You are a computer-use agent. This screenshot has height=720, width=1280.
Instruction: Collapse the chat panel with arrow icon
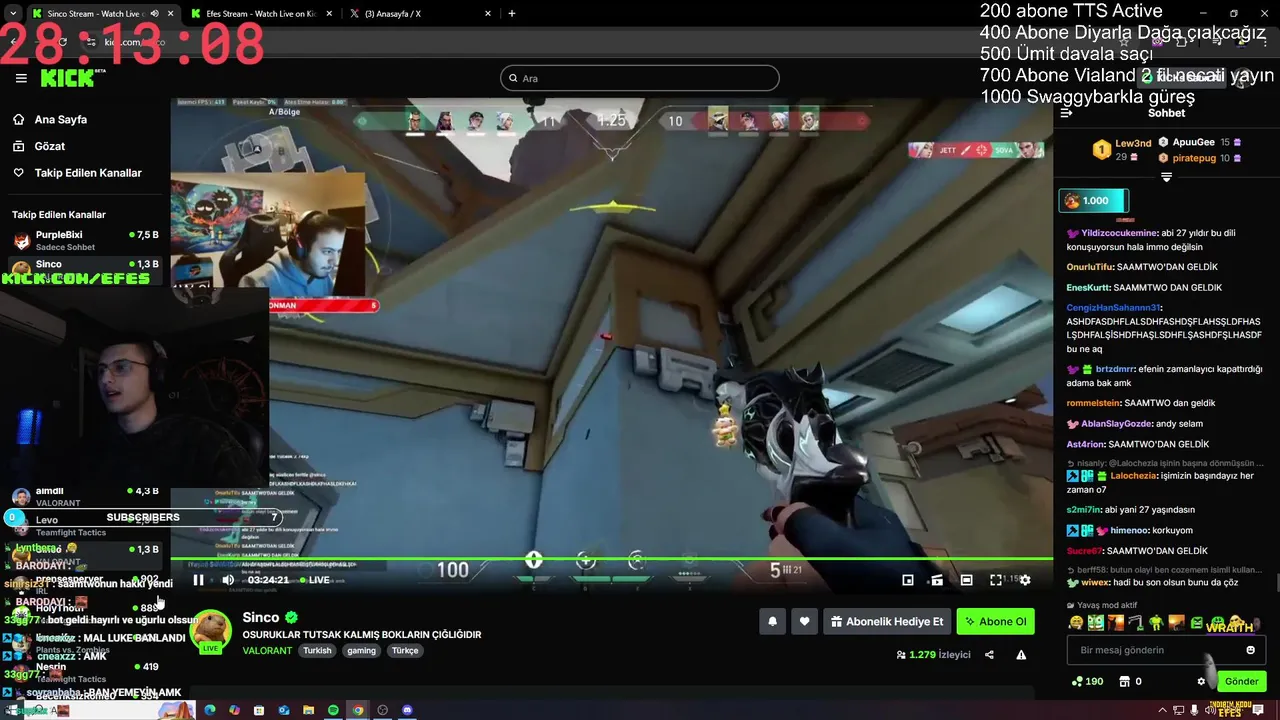(1066, 113)
